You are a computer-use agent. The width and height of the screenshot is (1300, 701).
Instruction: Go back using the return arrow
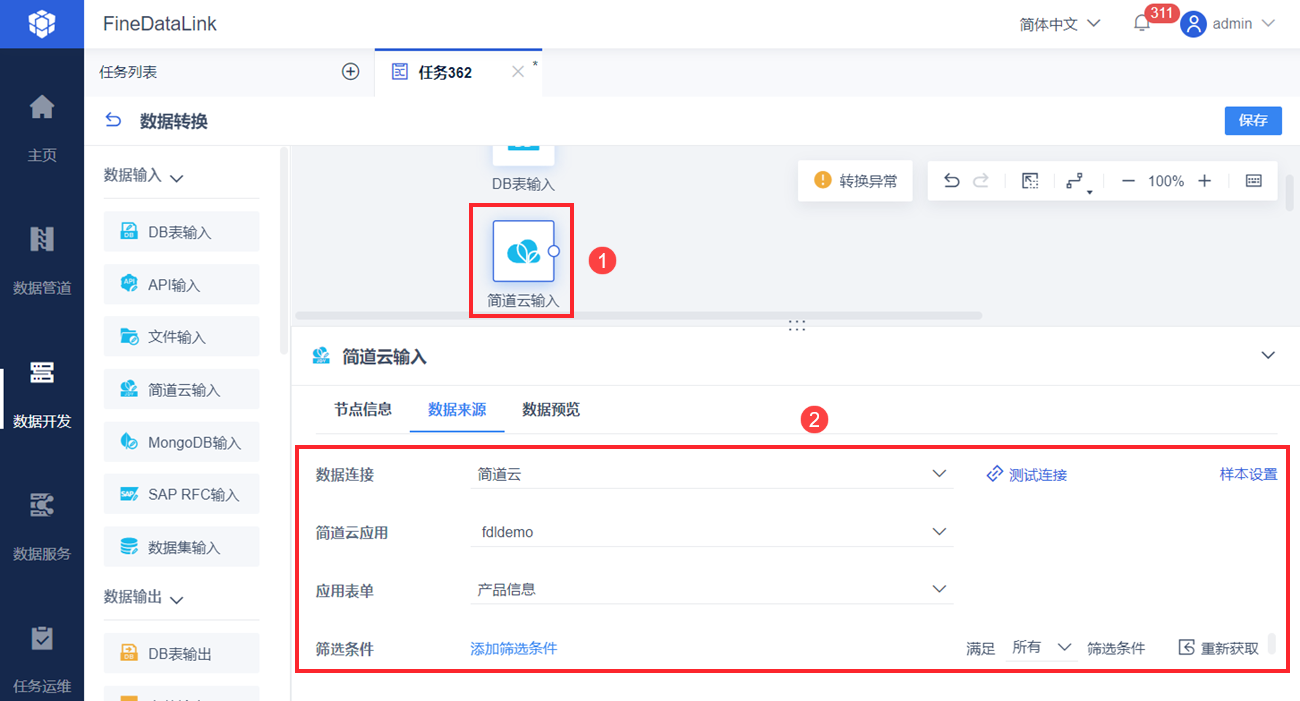(x=113, y=121)
